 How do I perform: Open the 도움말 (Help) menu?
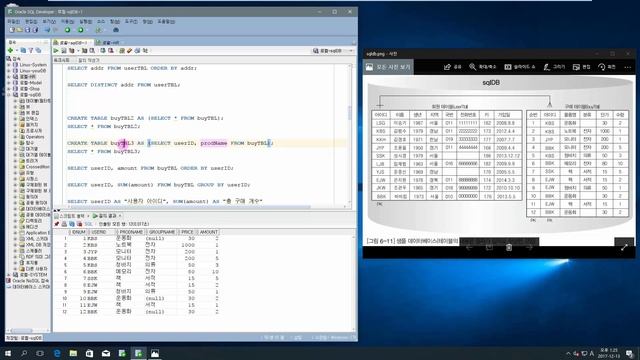(x=166, y=21)
